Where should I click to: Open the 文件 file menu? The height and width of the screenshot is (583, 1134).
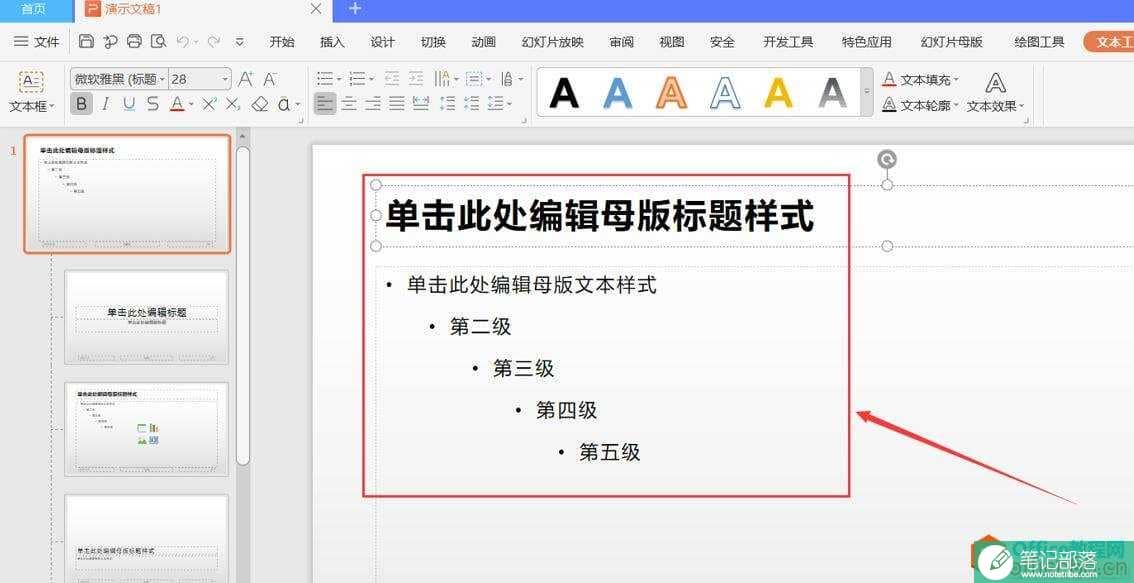(x=37, y=42)
